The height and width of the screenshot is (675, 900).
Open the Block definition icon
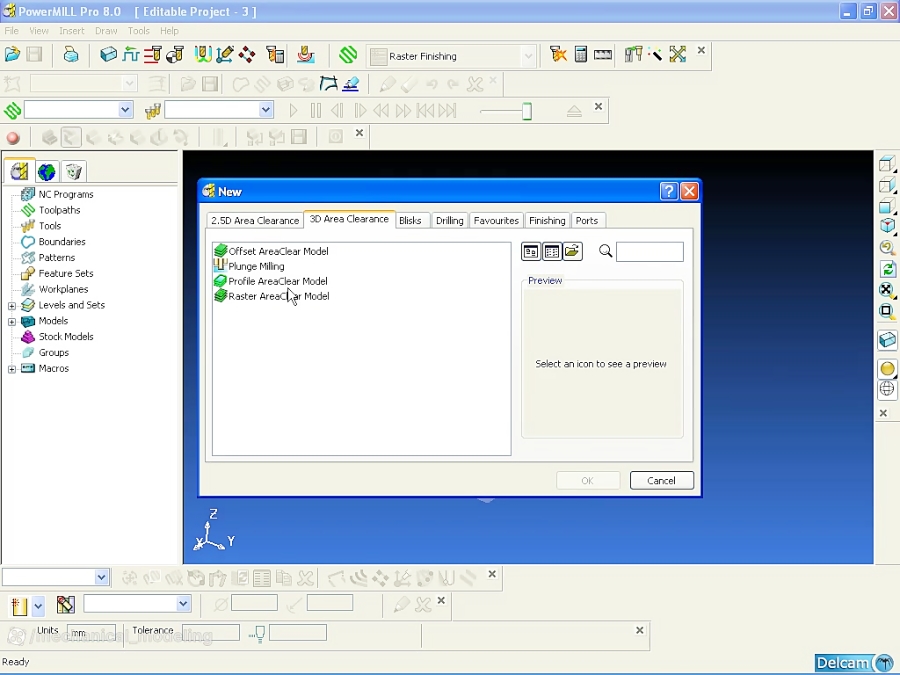click(x=108, y=55)
